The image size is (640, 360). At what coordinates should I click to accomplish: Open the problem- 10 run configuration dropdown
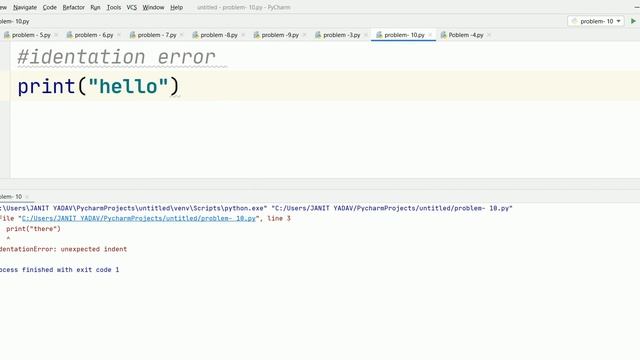tap(596, 21)
